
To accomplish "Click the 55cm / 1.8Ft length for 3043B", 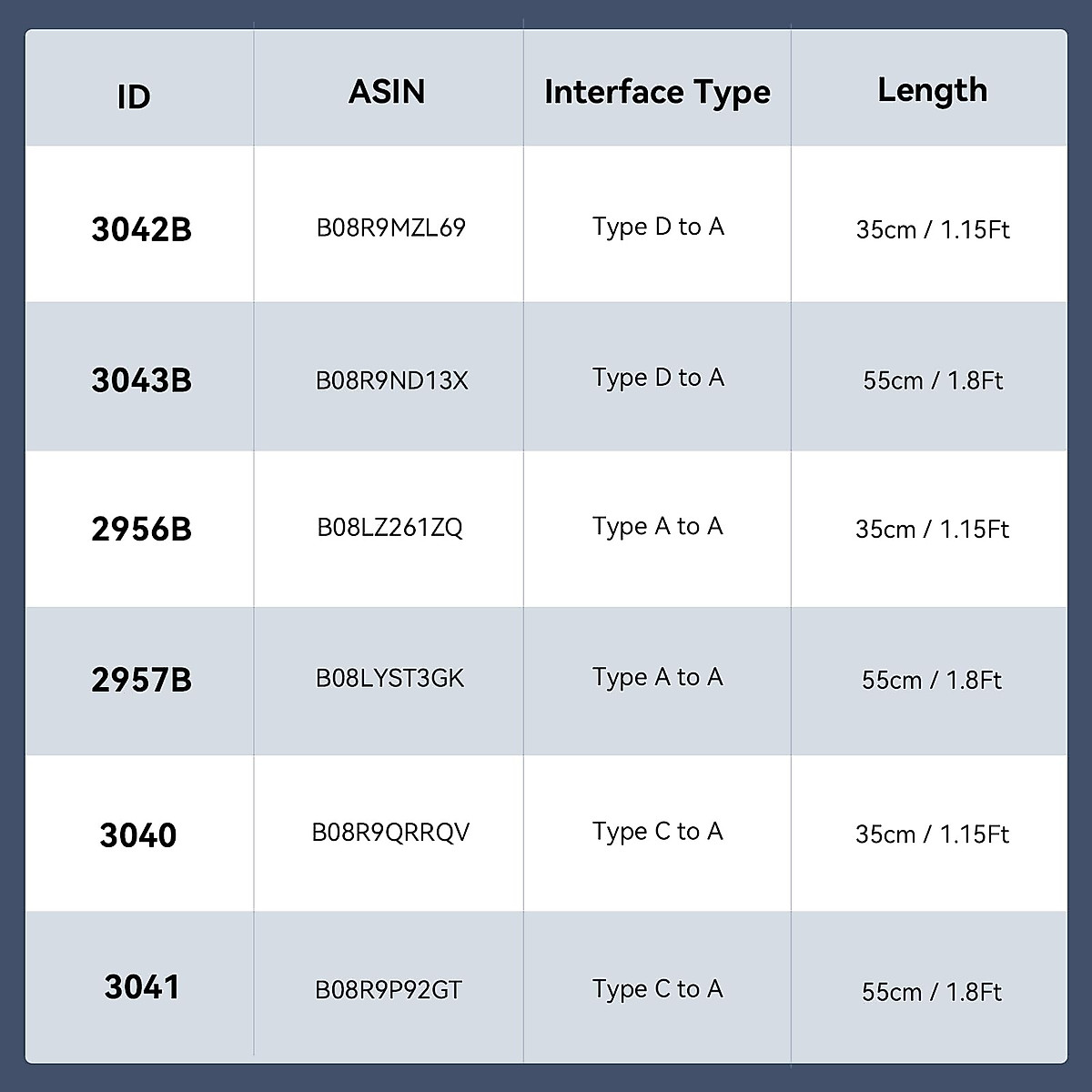I will 933,380.
